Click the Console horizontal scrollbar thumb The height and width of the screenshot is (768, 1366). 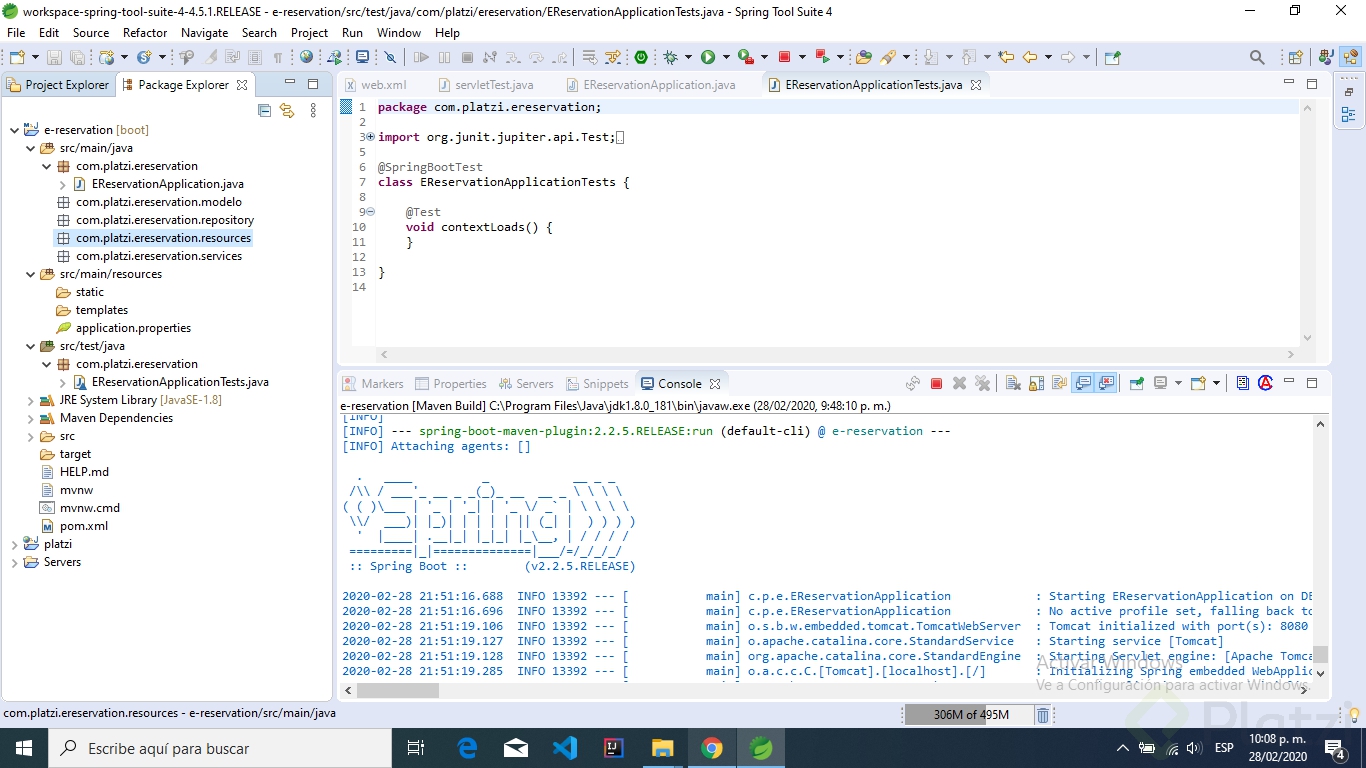coord(398,690)
